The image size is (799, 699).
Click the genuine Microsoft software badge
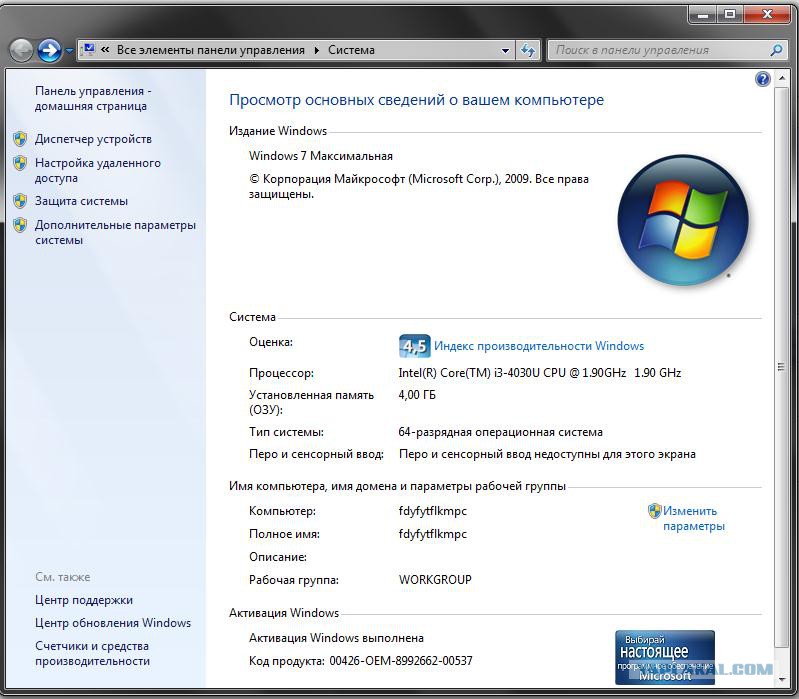tap(665, 657)
